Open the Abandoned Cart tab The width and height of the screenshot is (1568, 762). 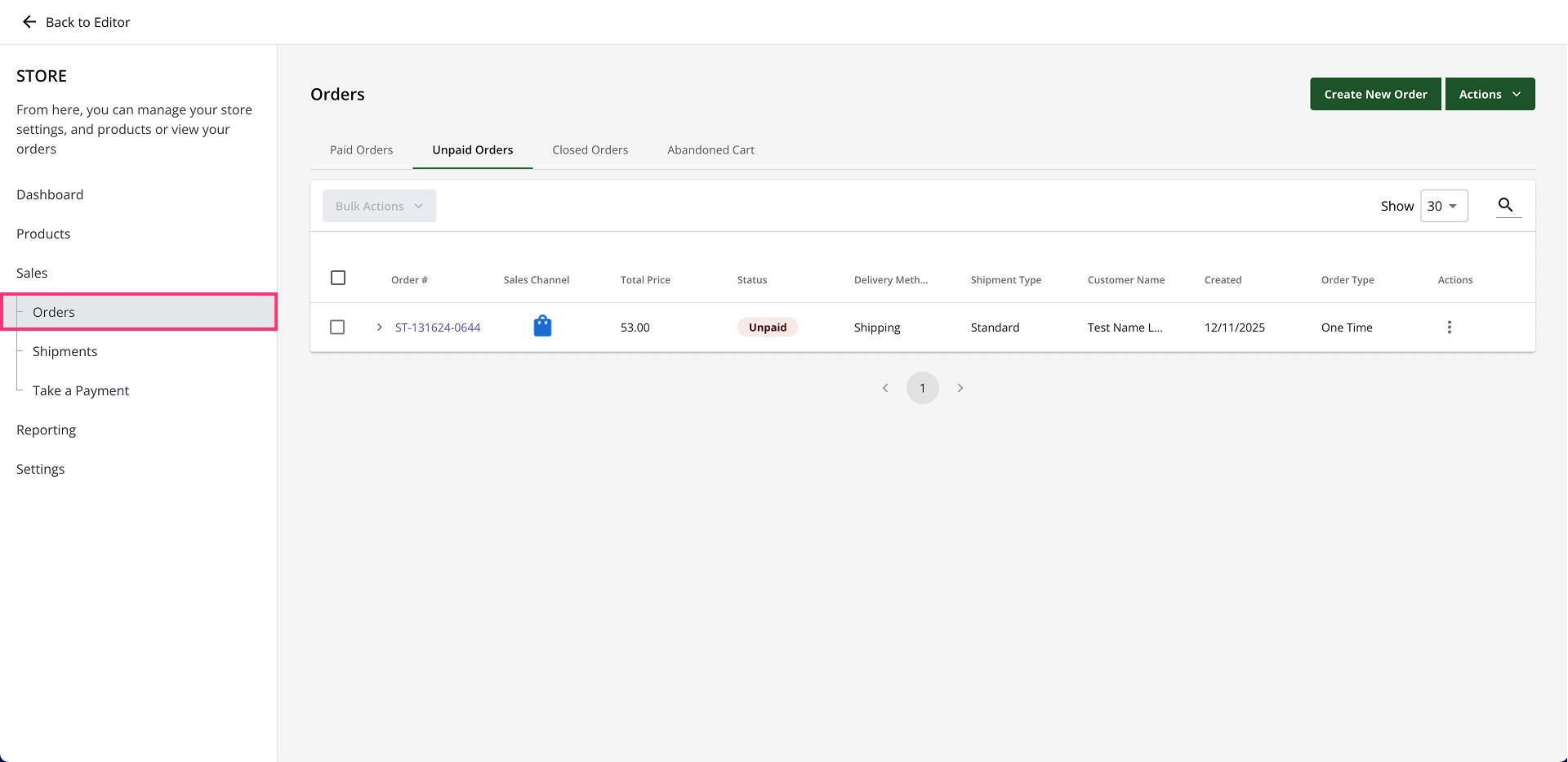[711, 150]
